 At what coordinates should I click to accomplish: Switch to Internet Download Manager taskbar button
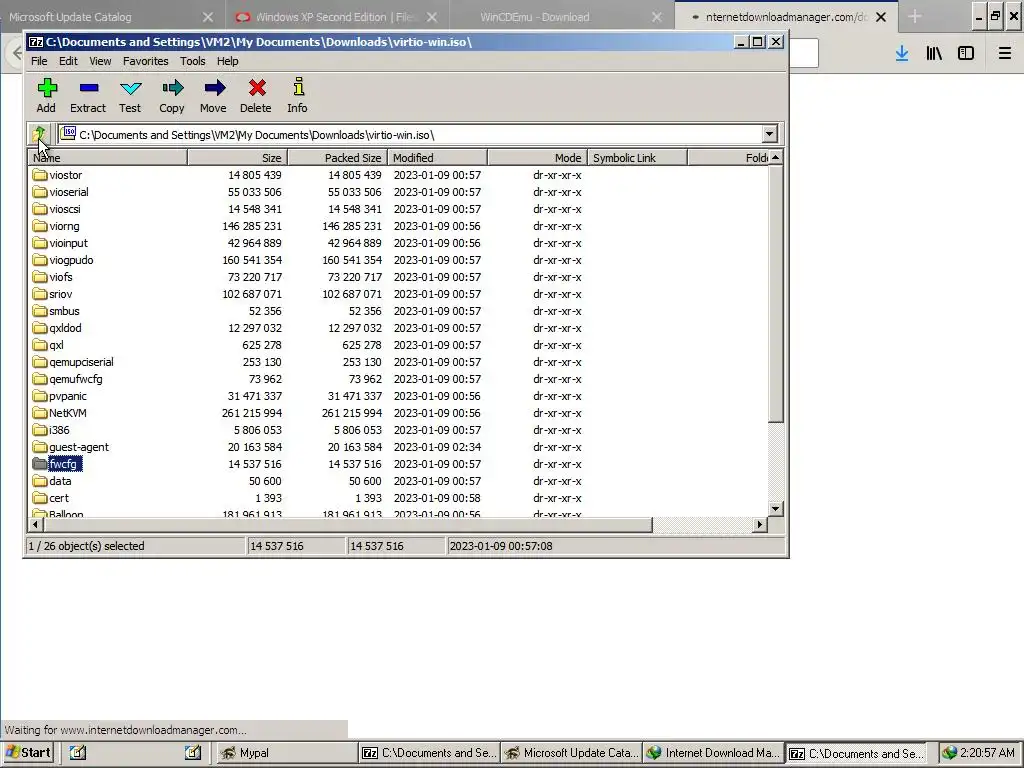point(713,753)
